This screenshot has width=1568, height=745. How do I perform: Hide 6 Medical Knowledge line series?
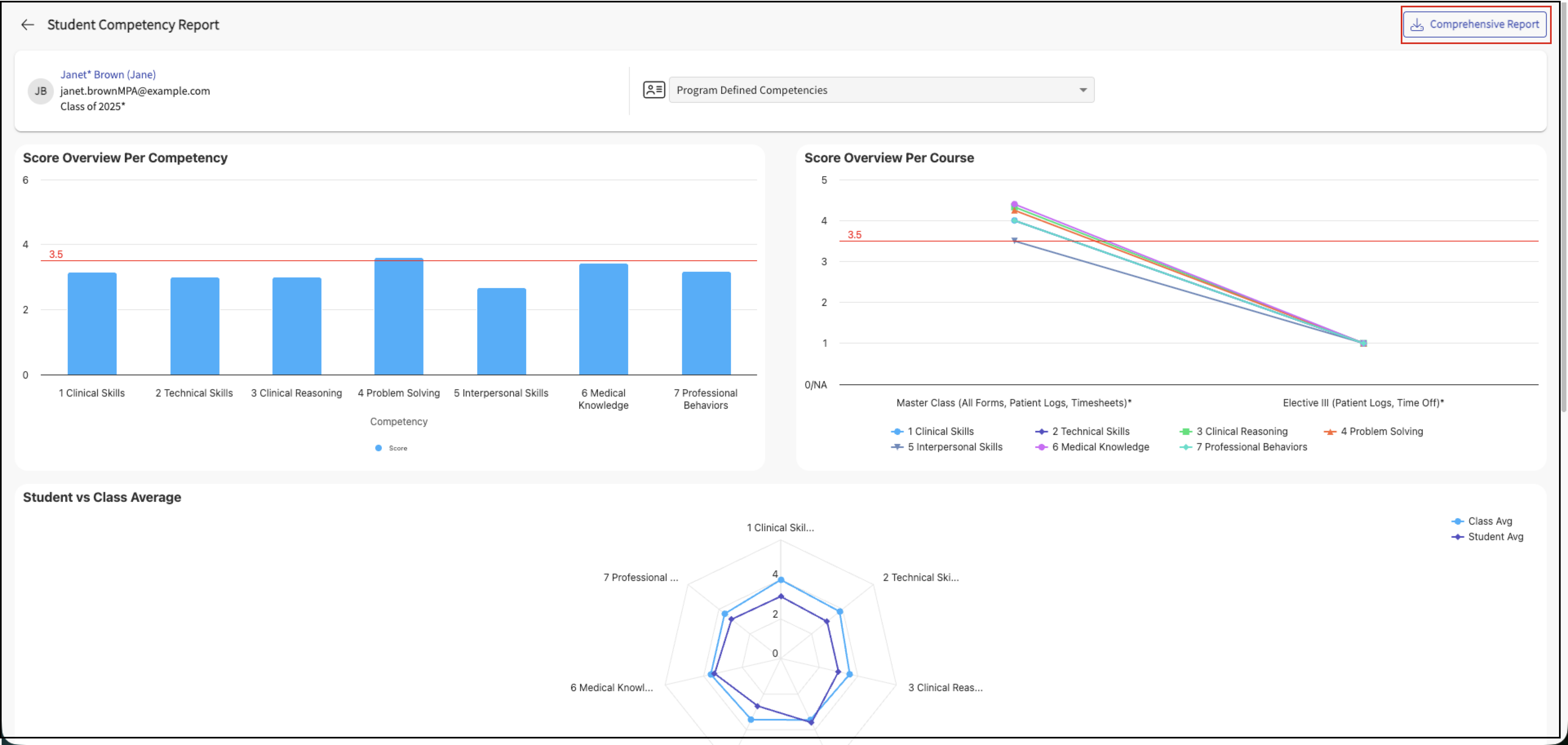point(1100,447)
